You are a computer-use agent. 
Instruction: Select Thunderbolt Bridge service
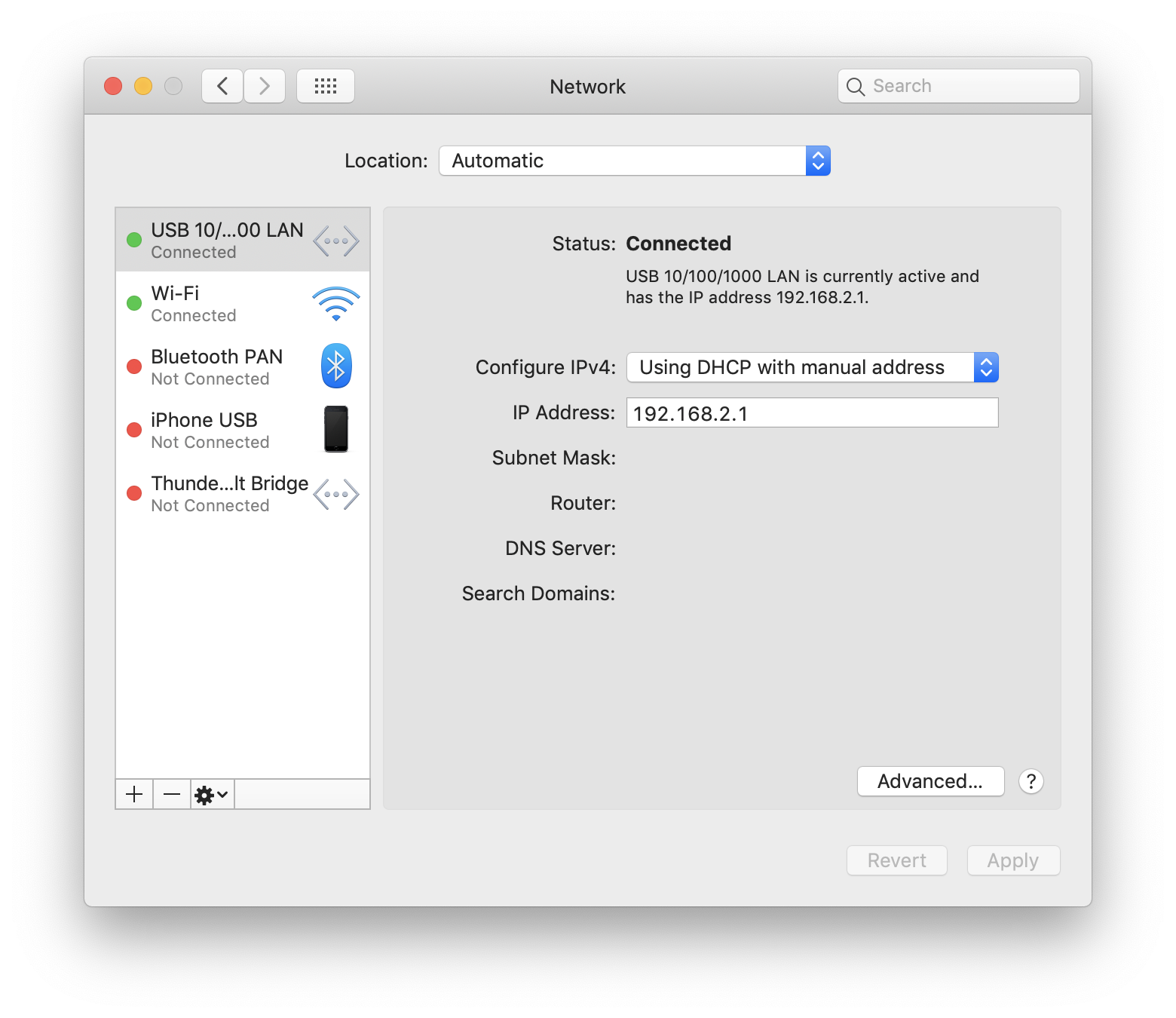pos(226,494)
